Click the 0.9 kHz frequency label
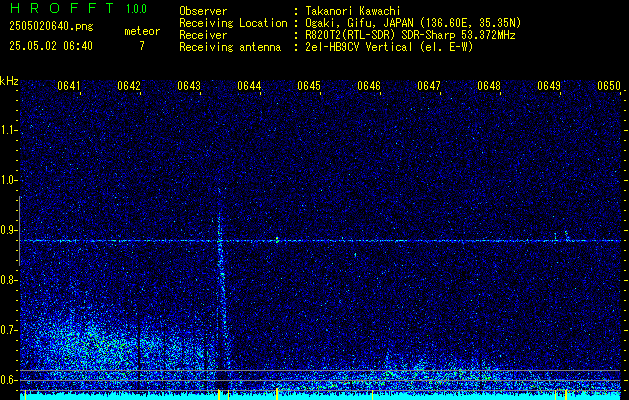 (8, 230)
